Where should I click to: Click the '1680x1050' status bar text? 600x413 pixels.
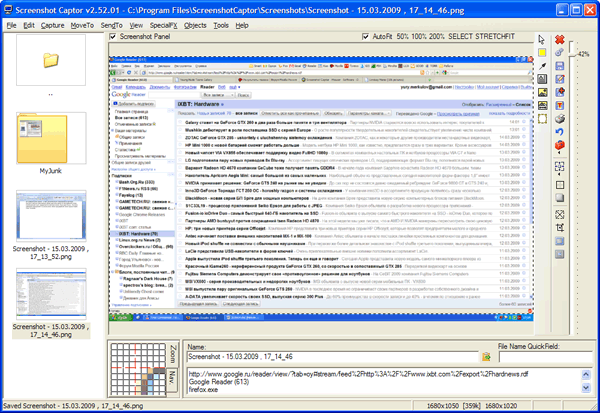tap(442, 406)
